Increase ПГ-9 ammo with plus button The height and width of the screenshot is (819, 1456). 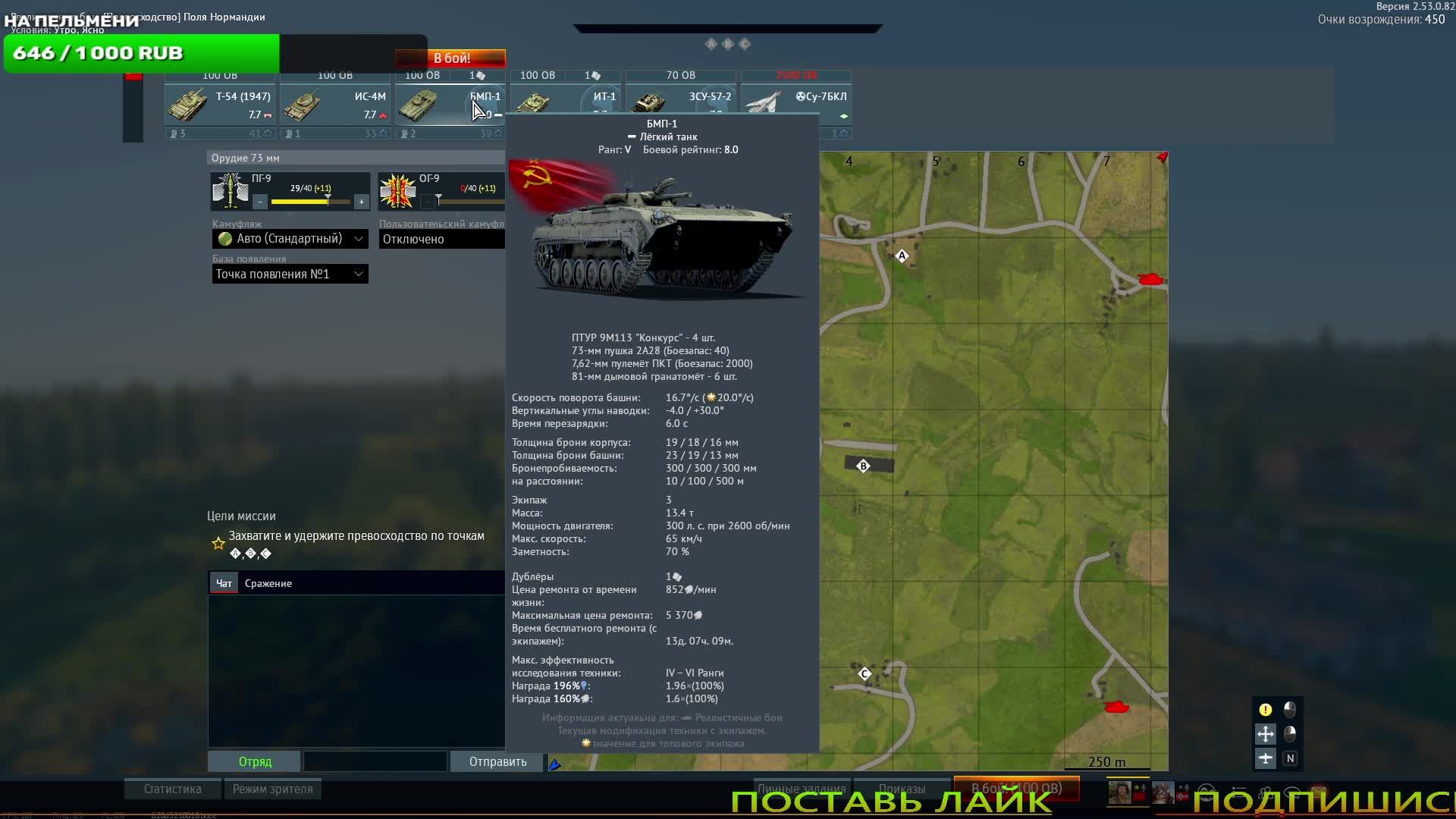(361, 202)
